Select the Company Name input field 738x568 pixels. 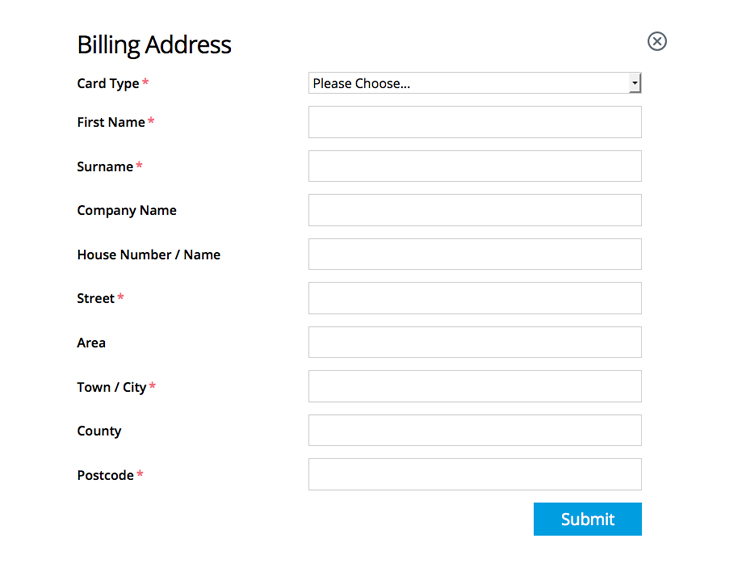(x=474, y=210)
